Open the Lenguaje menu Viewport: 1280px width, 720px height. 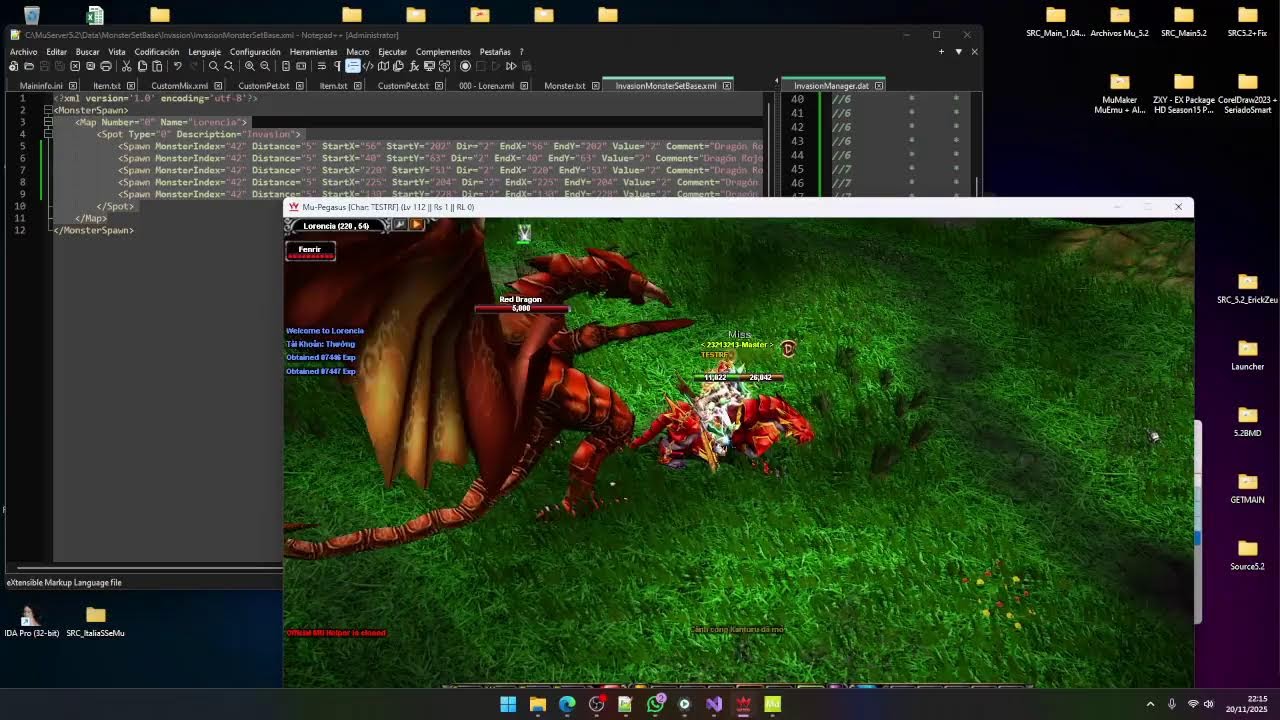pos(204,52)
